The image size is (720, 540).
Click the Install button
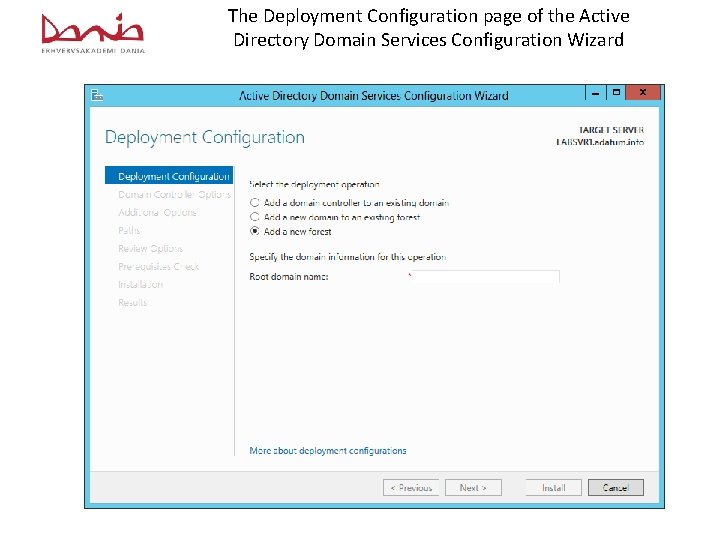click(x=553, y=488)
